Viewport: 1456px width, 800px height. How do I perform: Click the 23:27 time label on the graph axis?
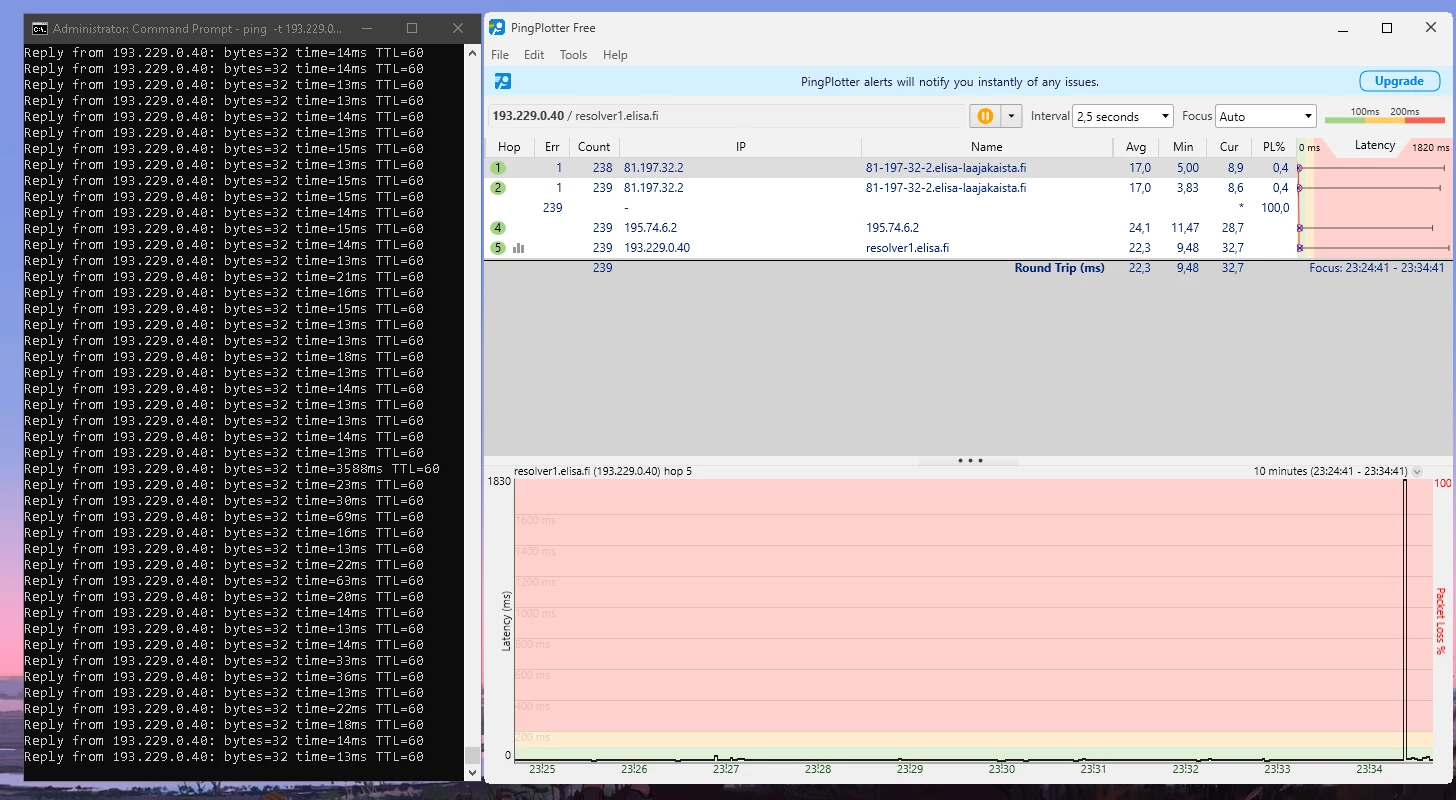(x=727, y=770)
